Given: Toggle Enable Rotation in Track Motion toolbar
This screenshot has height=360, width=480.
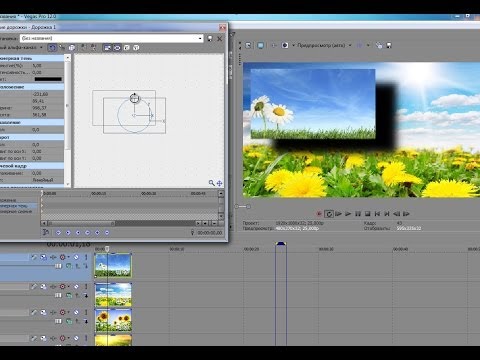Looking at the screenshot, I should pyautogui.click(x=52, y=48).
